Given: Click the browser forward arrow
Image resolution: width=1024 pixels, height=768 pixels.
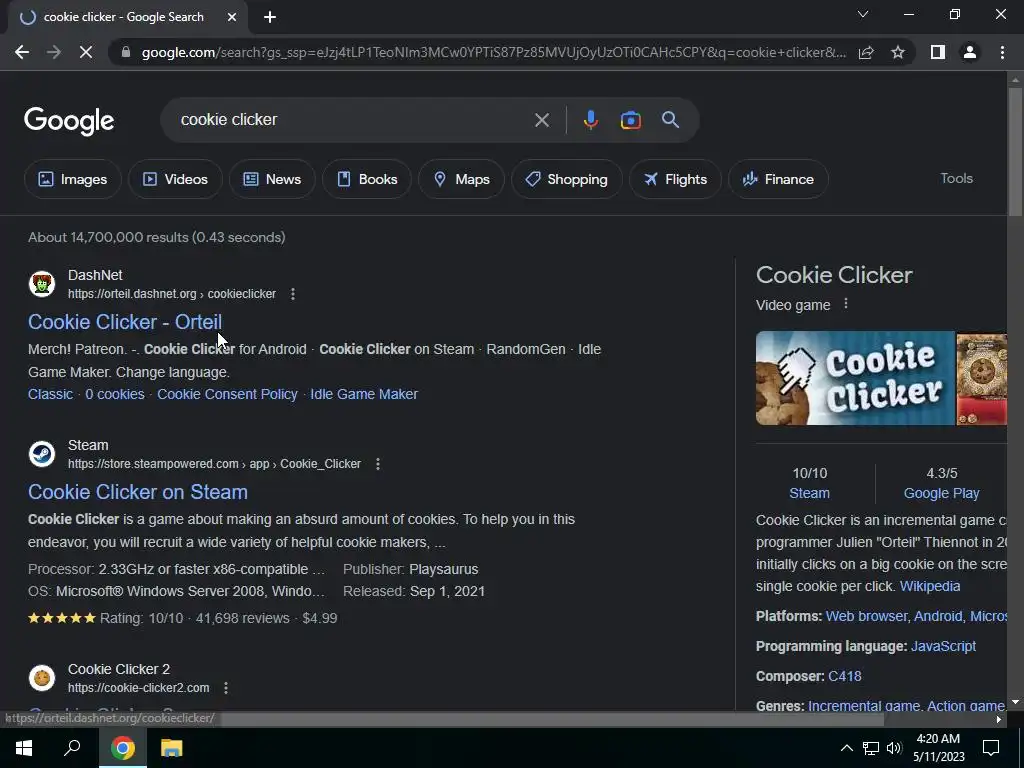Looking at the screenshot, I should tap(54, 52).
